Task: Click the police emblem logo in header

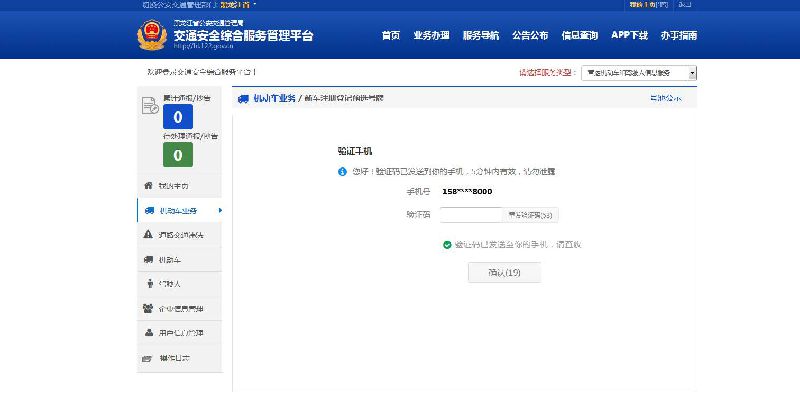Action: 152,35
